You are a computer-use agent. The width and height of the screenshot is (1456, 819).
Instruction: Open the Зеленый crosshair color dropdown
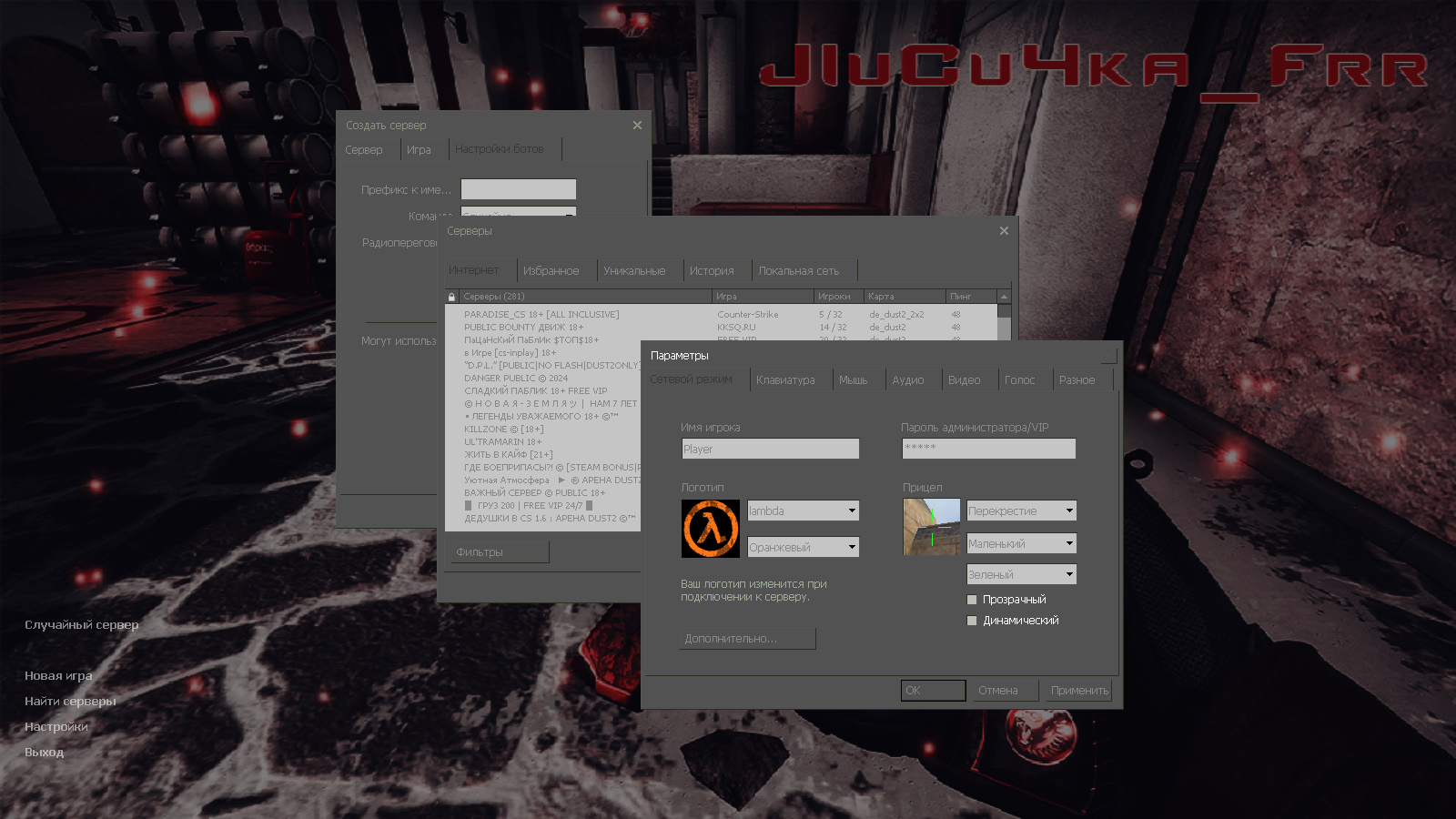tap(1069, 574)
